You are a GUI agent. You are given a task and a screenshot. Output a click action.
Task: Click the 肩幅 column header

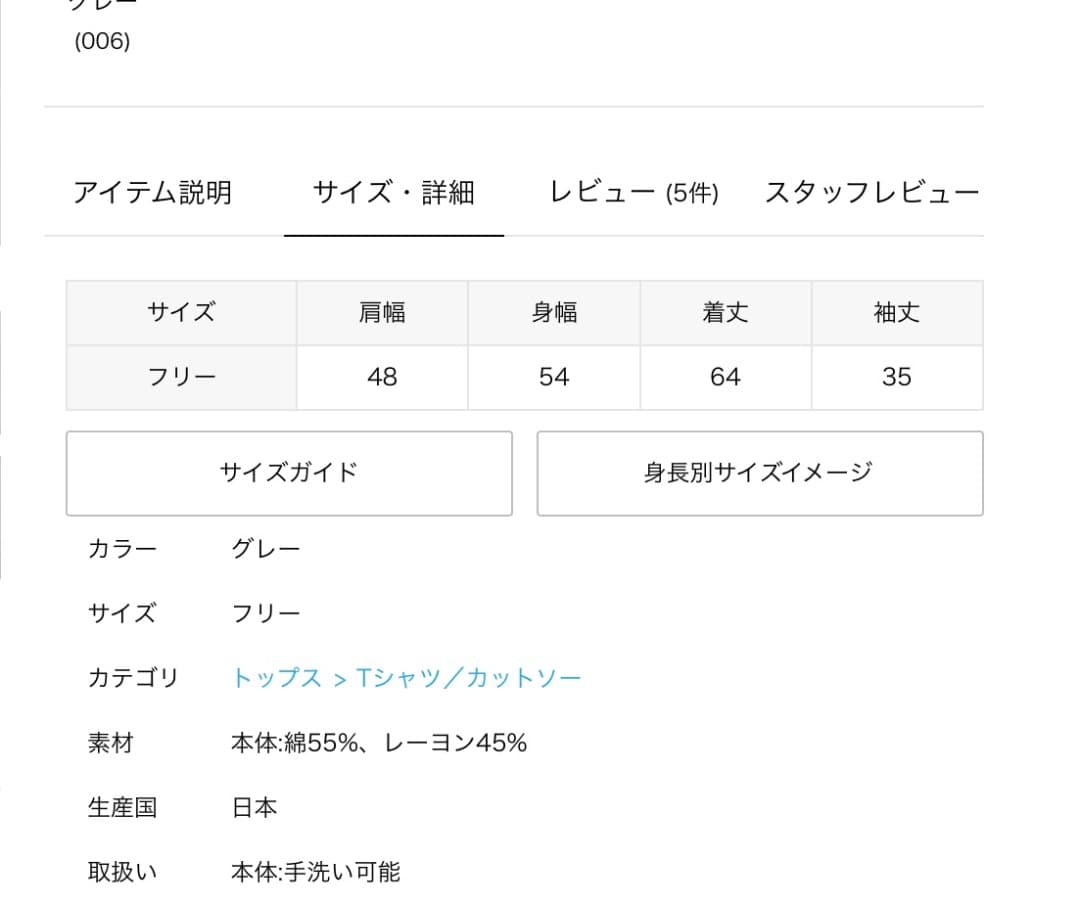pyautogui.click(x=382, y=313)
